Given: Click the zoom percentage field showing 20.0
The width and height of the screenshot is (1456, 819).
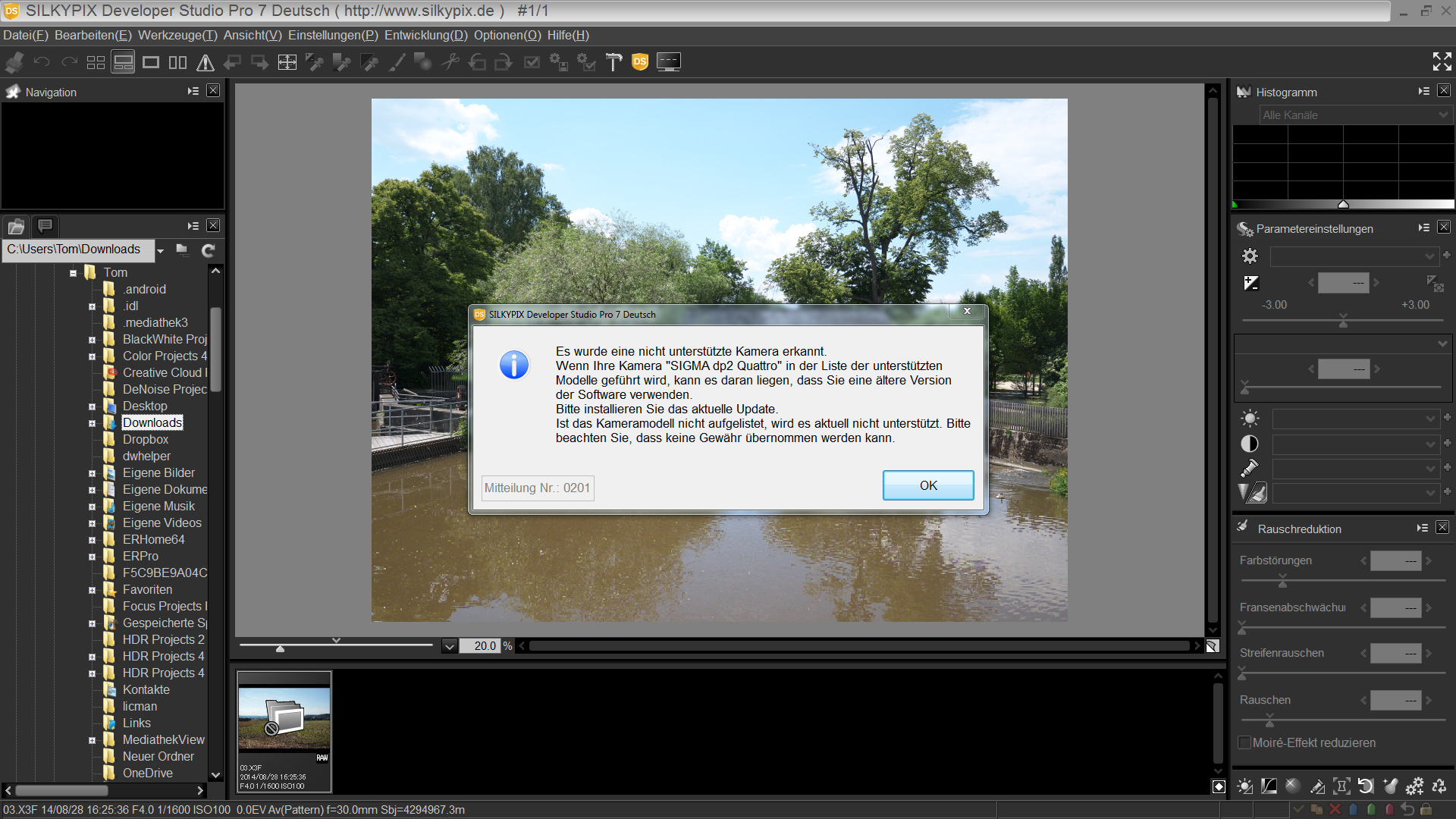Looking at the screenshot, I should pos(480,646).
